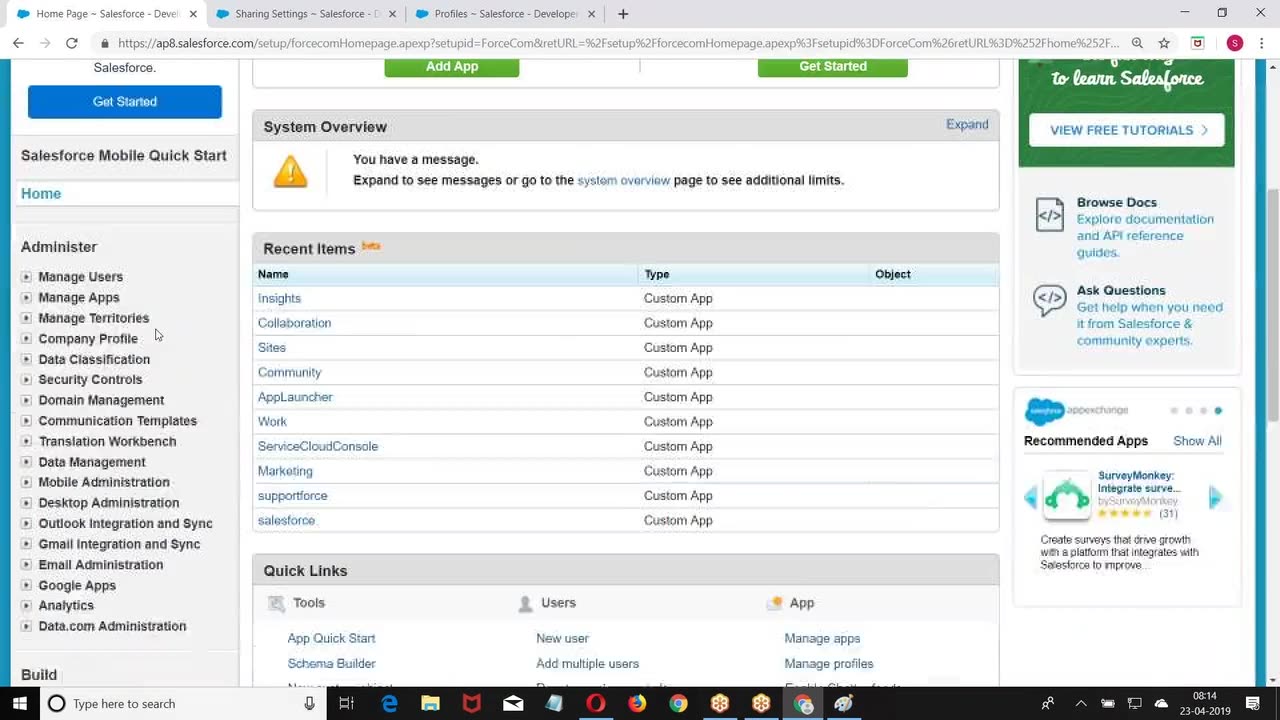Expand the Data Management node arrow
Viewport: 1280px width, 720px height.
click(x=27, y=462)
